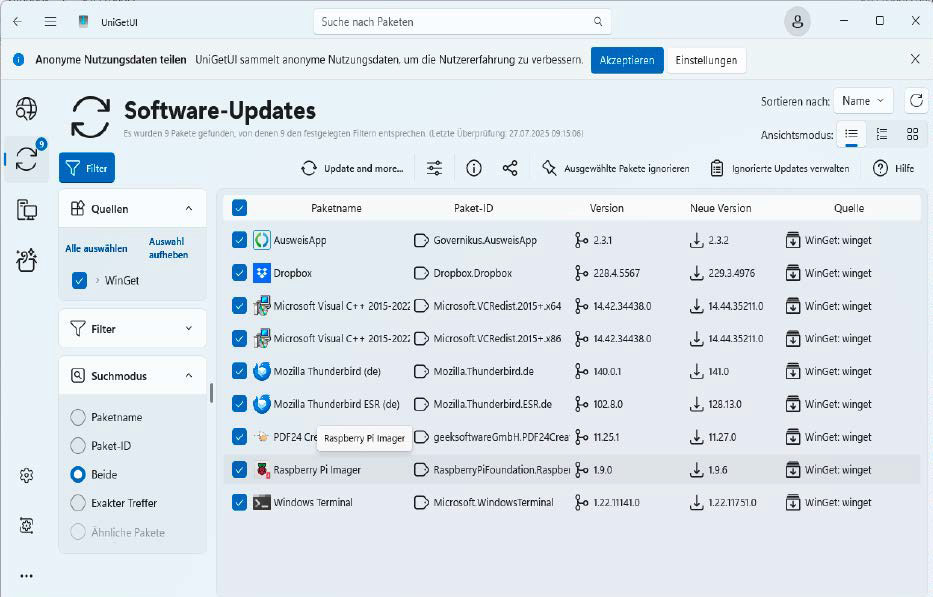
Task: Open the Update and more... menu
Action: 352,168
